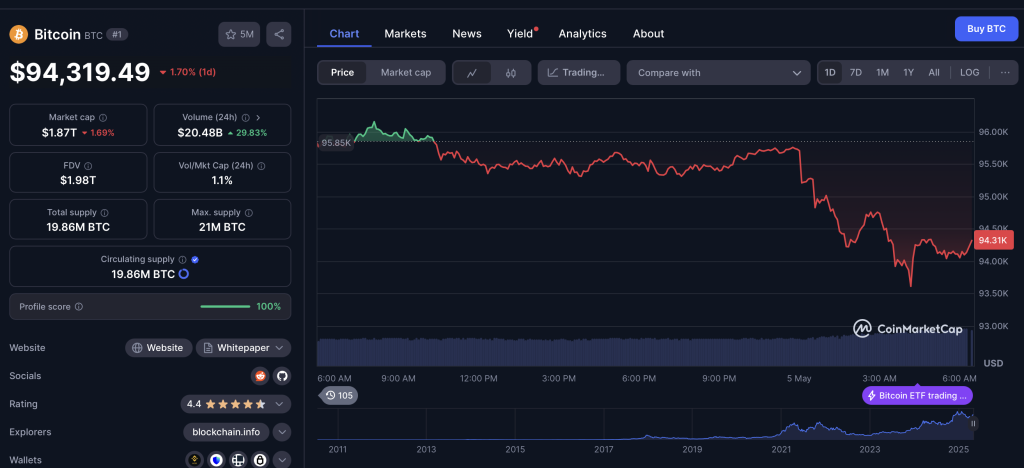The width and height of the screenshot is (1024, 468).
Task: Click the 21M BTC max supply value
Action: (222, 227)
